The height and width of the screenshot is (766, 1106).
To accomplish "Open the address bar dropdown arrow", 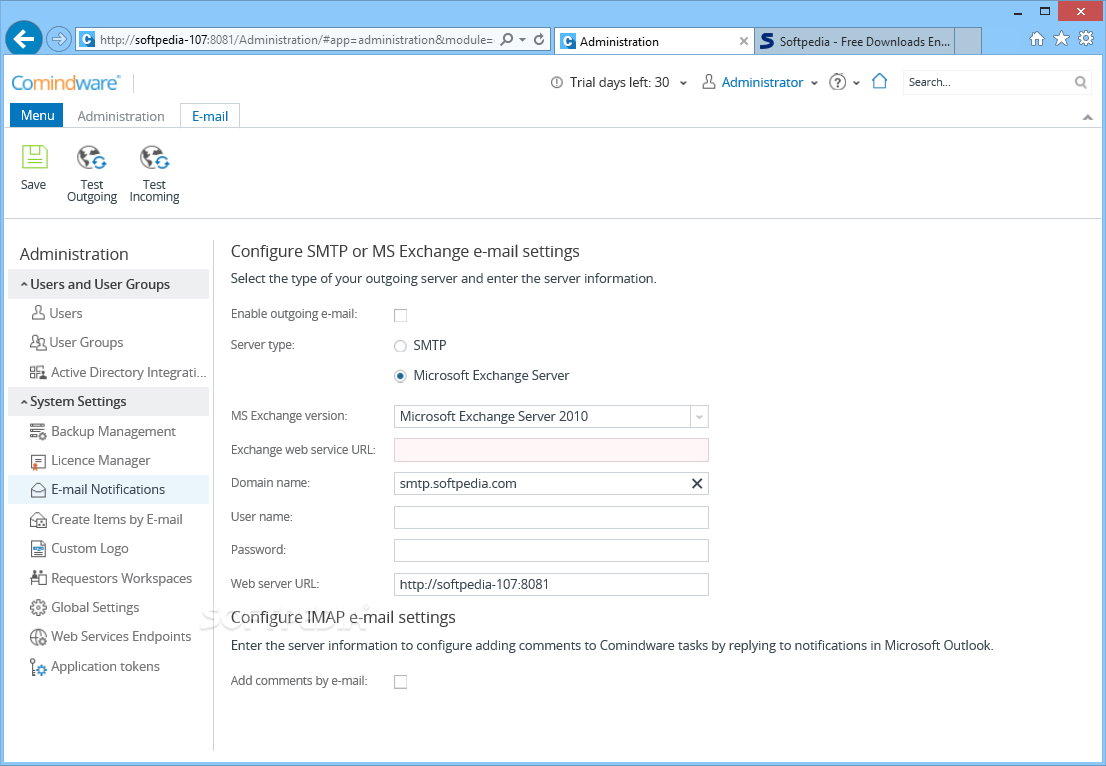I will 523,39.
